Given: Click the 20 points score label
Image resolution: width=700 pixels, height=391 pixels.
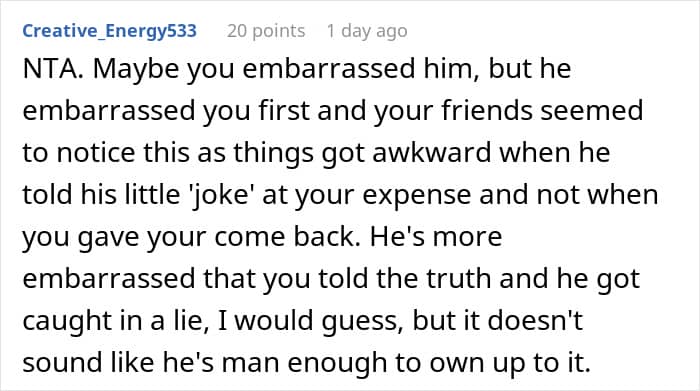Looking at the screenshot, I should (x=266, y=31).
